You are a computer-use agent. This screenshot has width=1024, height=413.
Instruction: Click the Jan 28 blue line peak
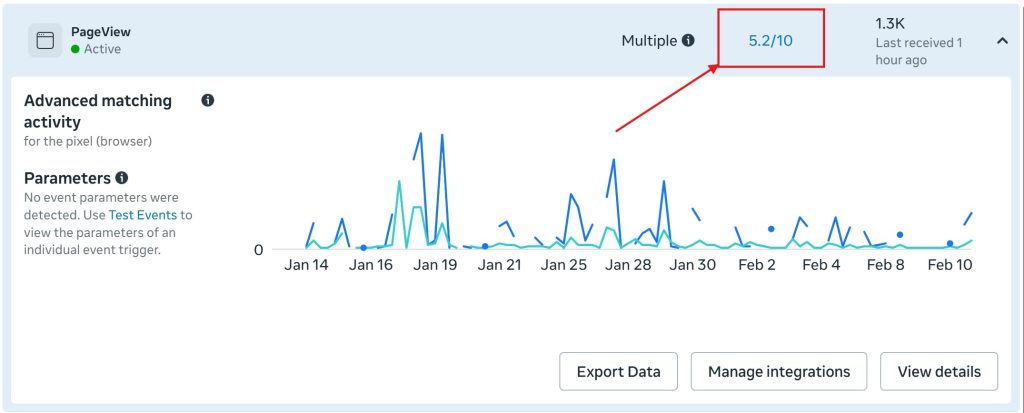[x=614, y=159]
